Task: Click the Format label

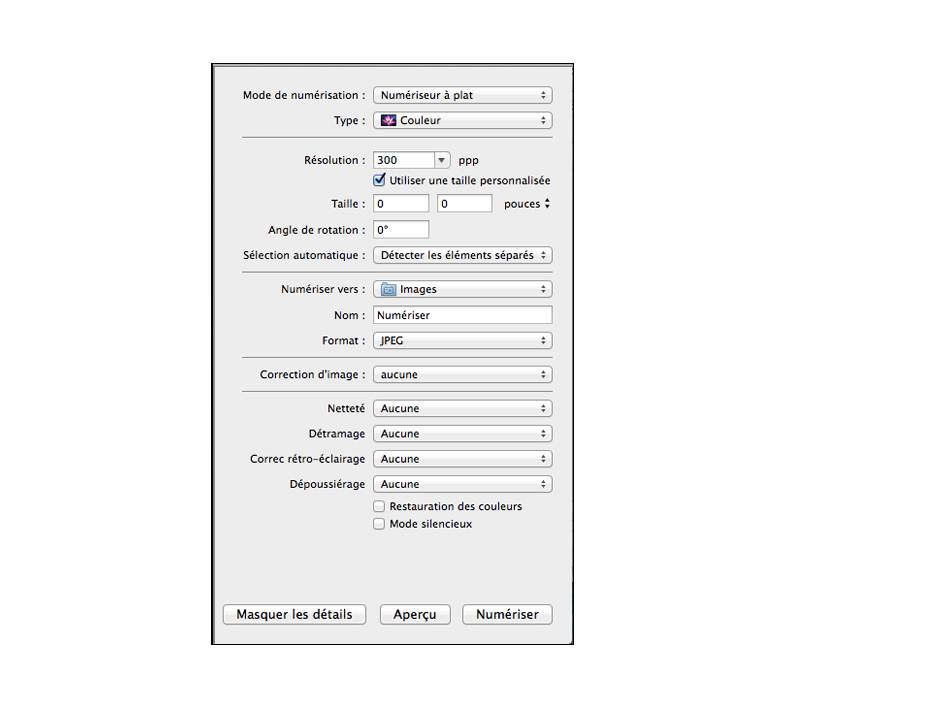Action: 344,340
